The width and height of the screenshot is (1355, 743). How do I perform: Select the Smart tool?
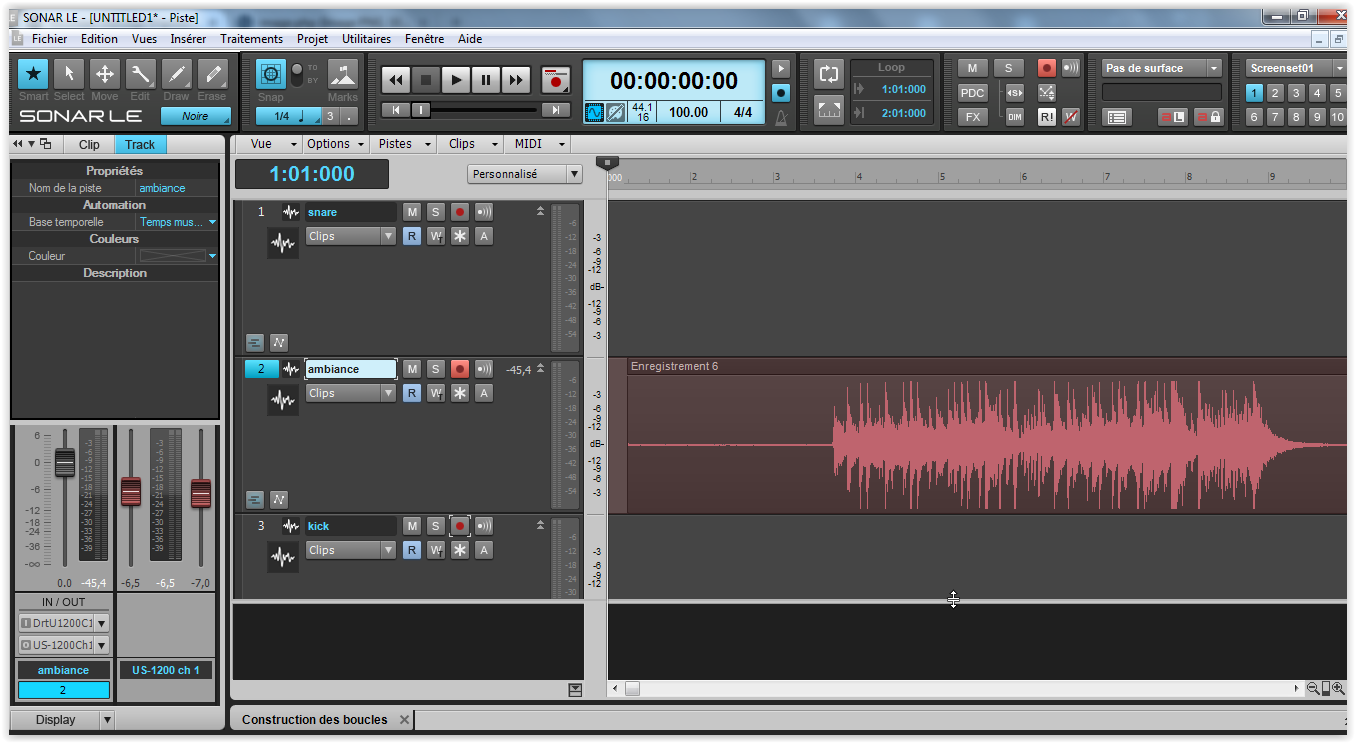coord(33,74)
